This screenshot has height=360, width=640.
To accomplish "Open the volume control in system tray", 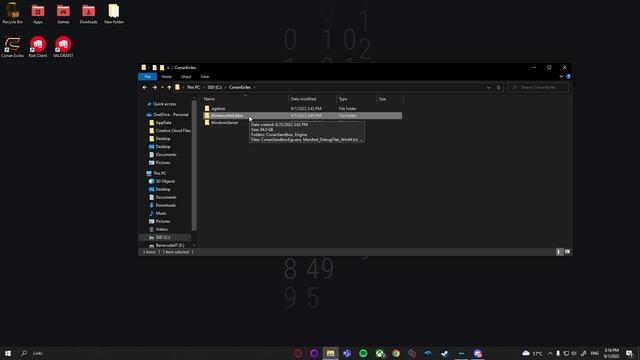I will tap(573, 353).
